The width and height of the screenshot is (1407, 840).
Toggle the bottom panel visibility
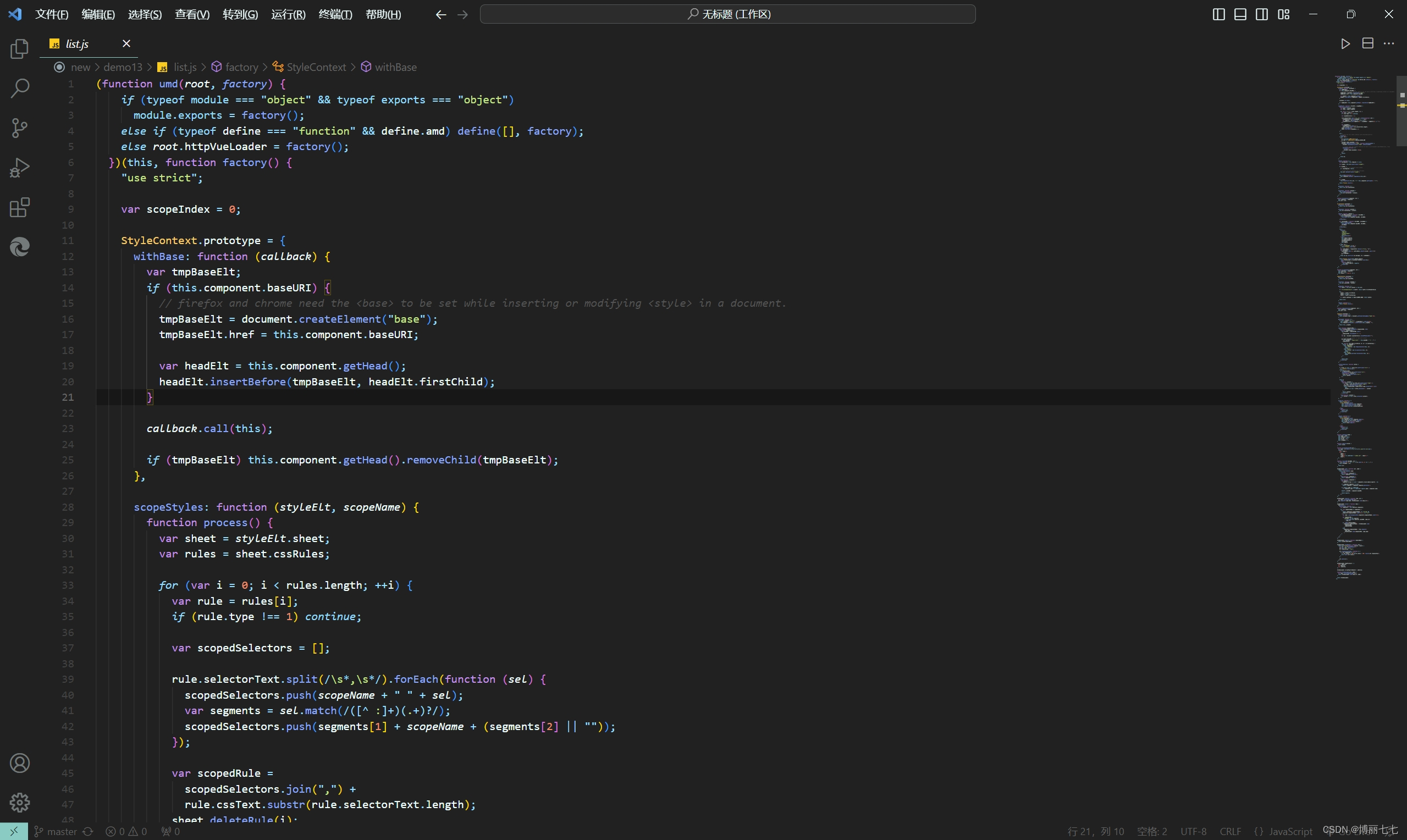click(1240, 14)
